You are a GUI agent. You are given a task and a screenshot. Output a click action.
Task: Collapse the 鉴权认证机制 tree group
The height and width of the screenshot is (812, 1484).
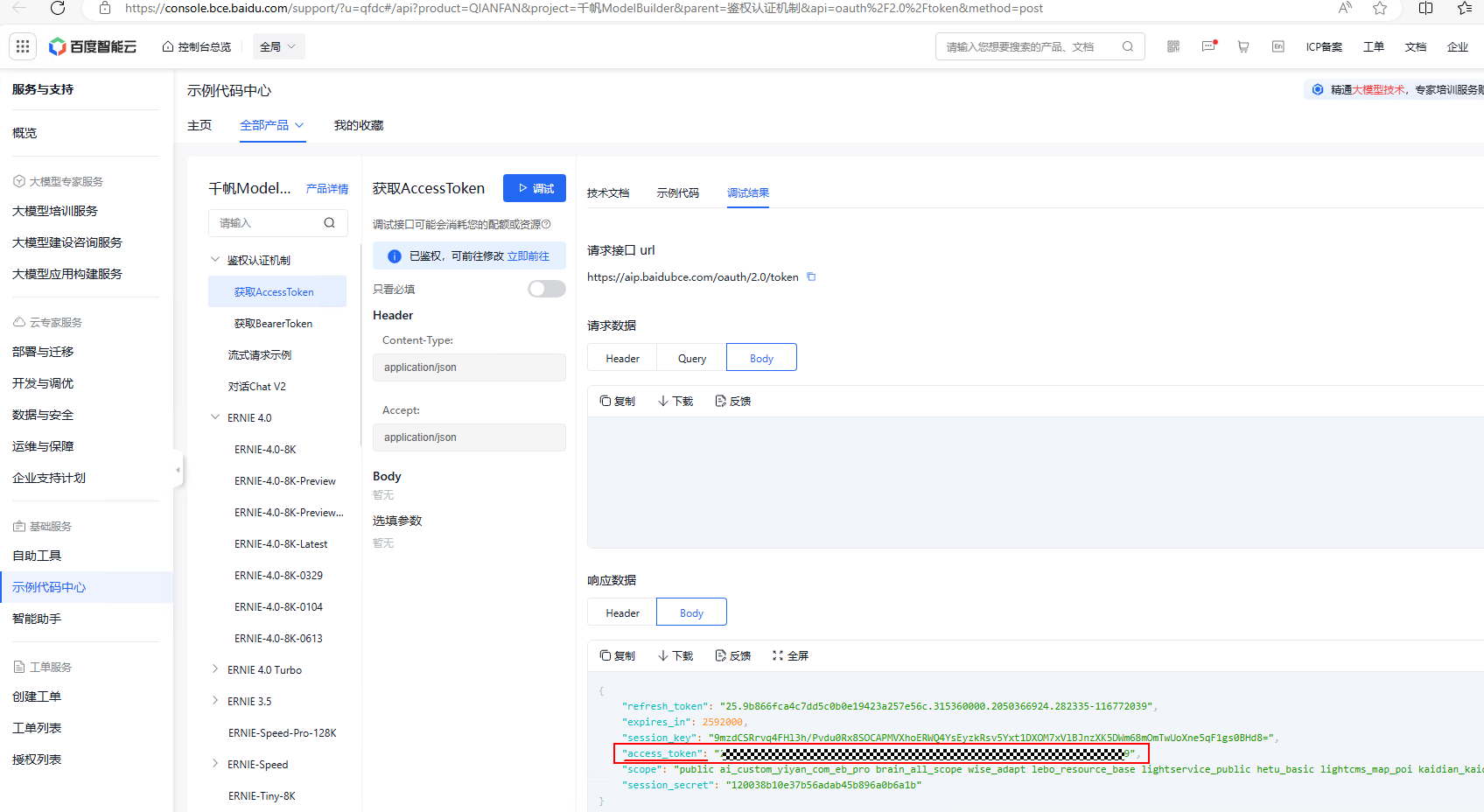(215, 260)
